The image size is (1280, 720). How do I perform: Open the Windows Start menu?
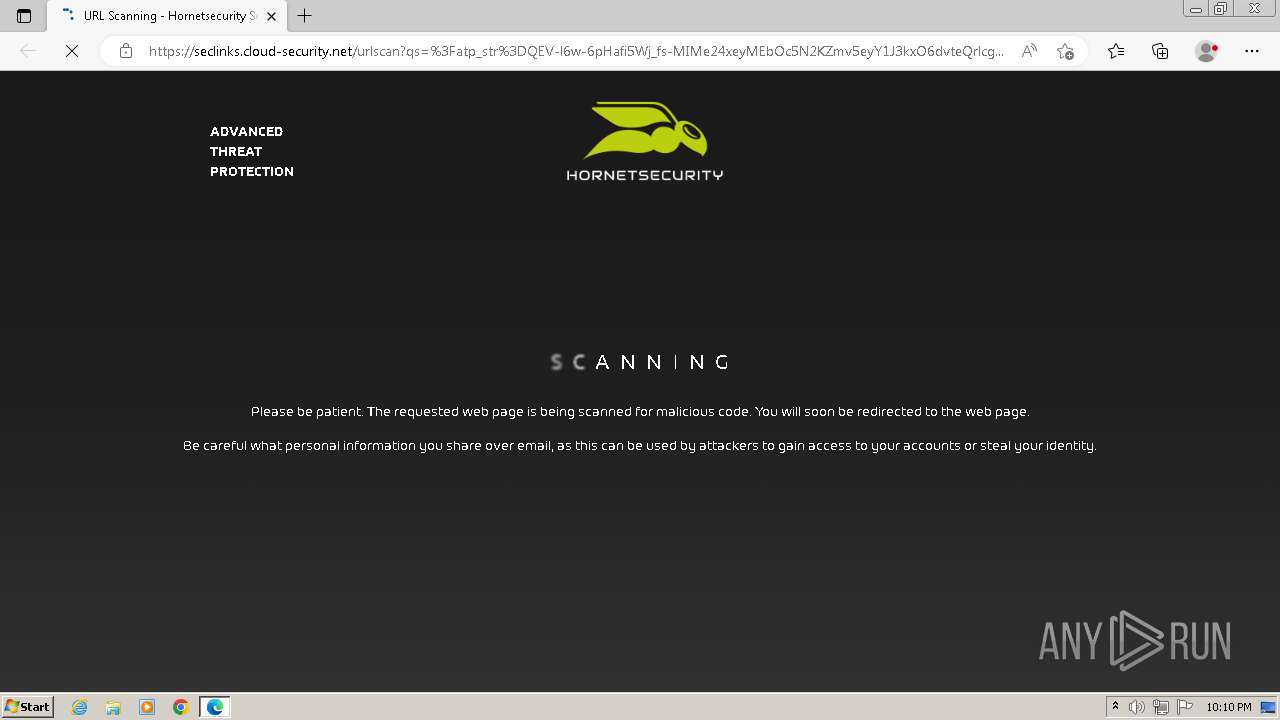point(28,707)
